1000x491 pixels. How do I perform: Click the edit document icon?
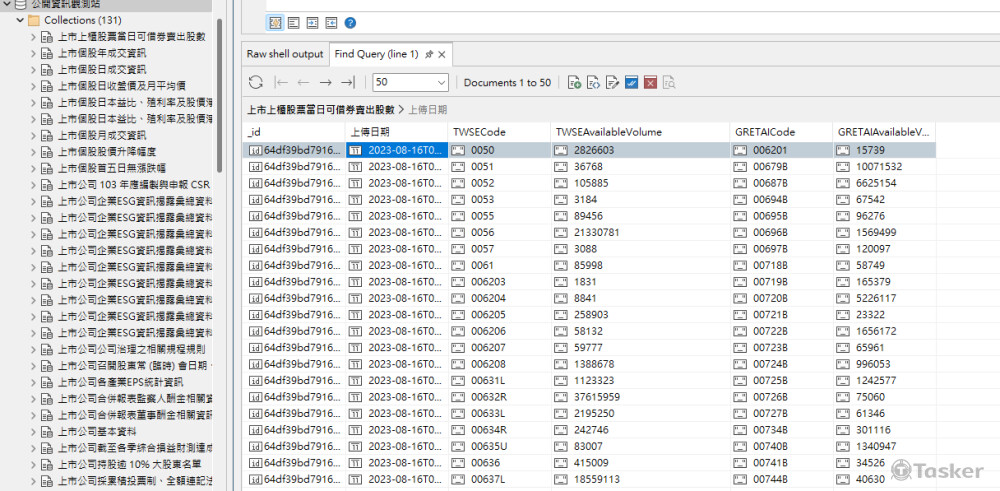click(612, 83)
